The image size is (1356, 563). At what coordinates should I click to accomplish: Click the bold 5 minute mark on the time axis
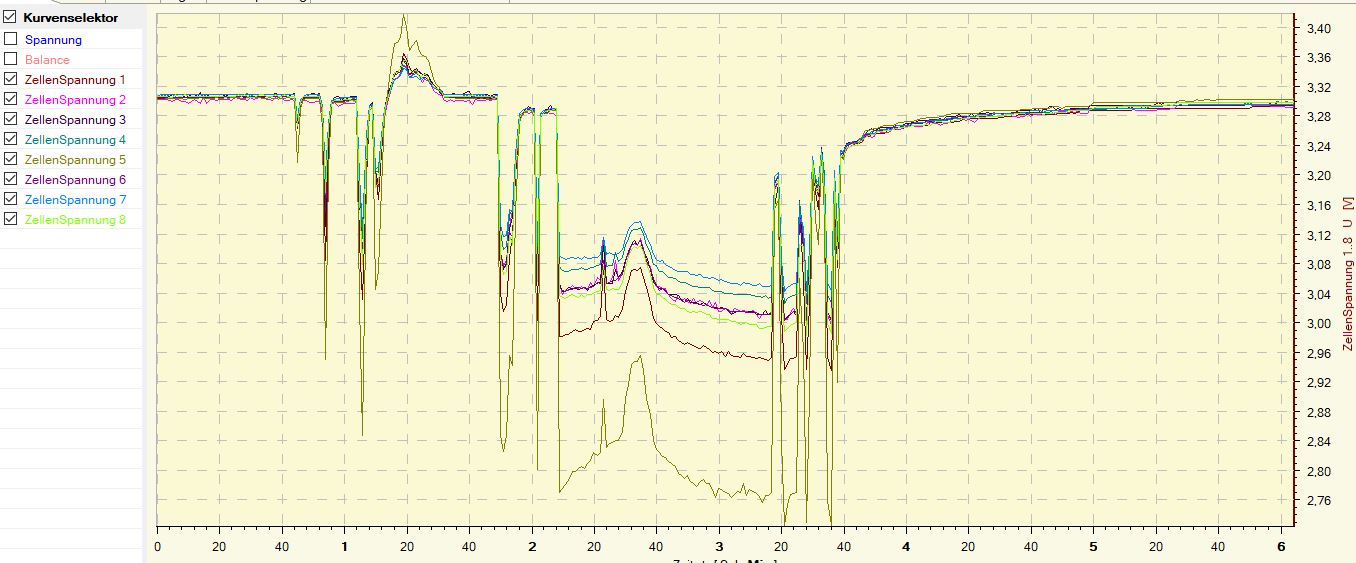1093,547
